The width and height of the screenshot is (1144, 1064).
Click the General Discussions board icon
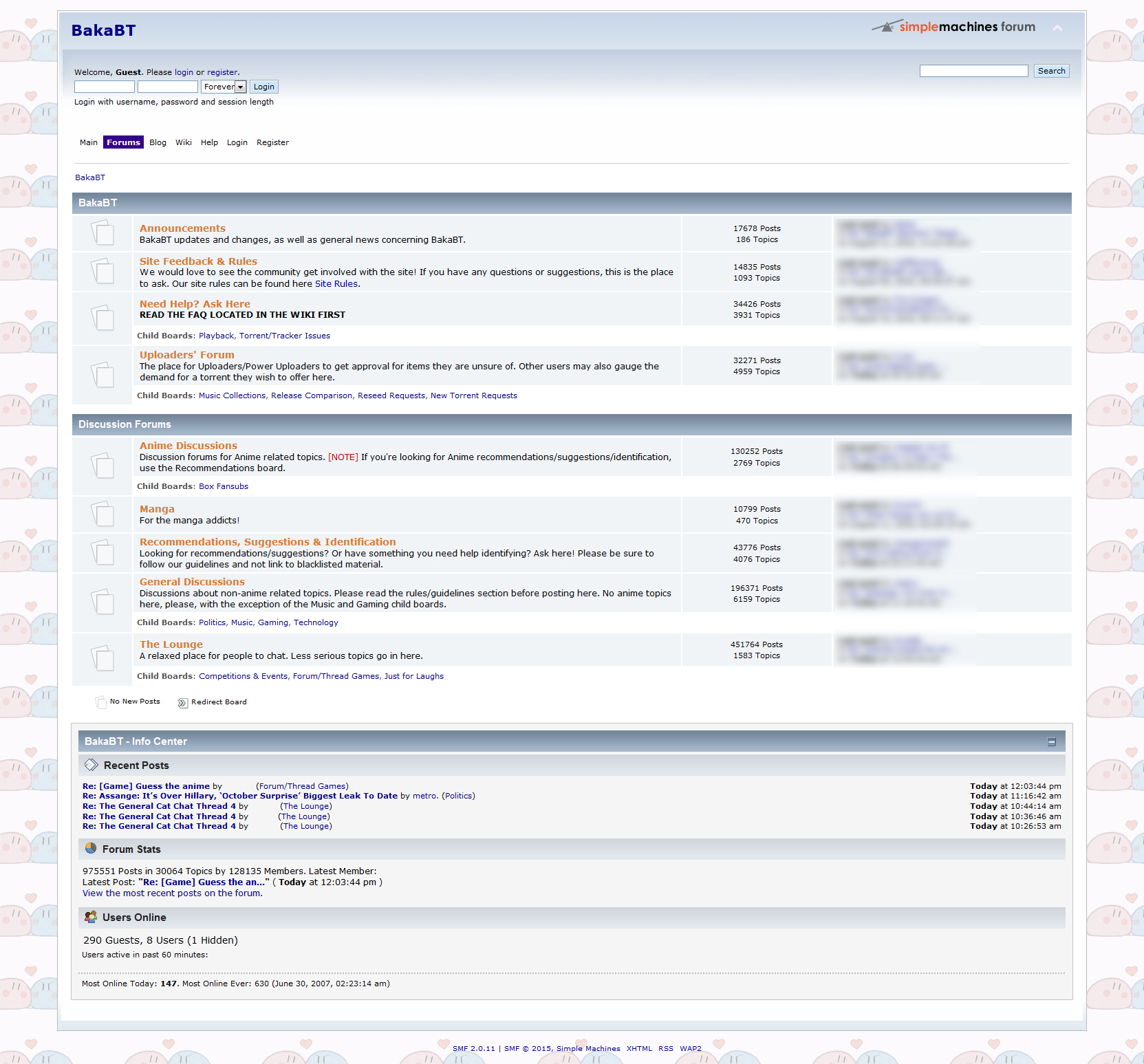(102, 602)
